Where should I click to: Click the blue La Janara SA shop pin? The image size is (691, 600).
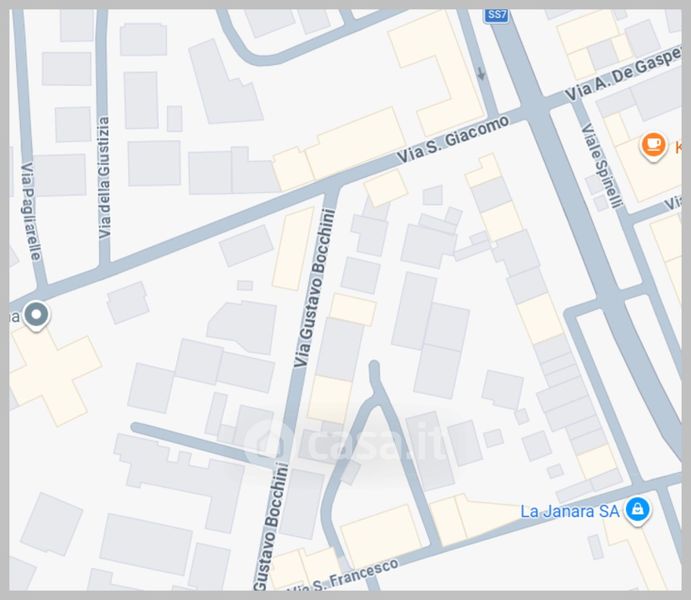638,511
